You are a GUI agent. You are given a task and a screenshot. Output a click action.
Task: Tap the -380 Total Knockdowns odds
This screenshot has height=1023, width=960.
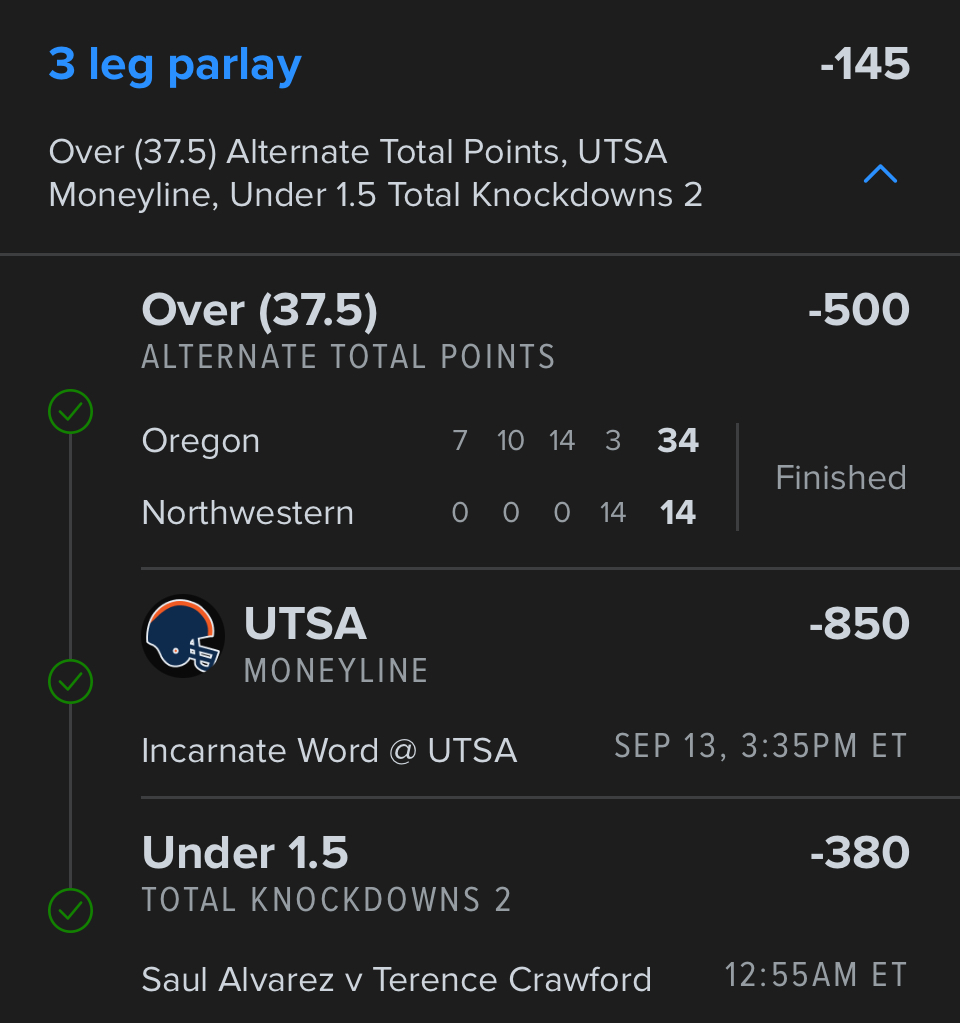coord(858,854)
